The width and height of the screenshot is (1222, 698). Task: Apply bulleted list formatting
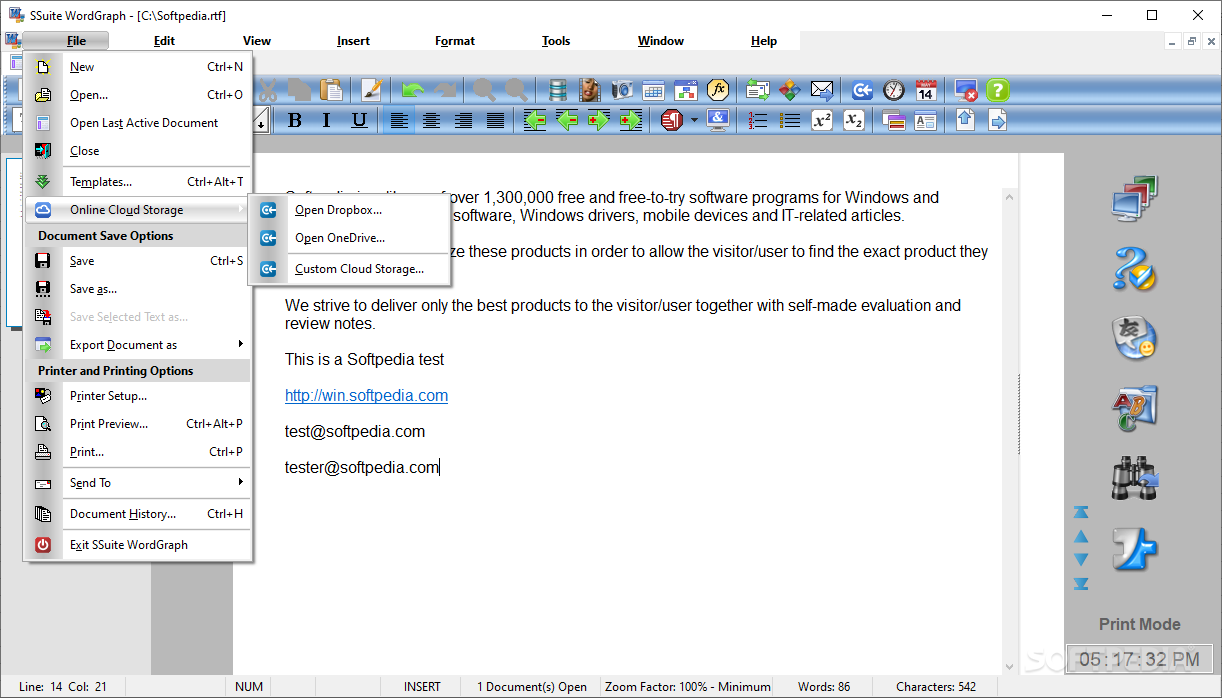coord(790,120)
